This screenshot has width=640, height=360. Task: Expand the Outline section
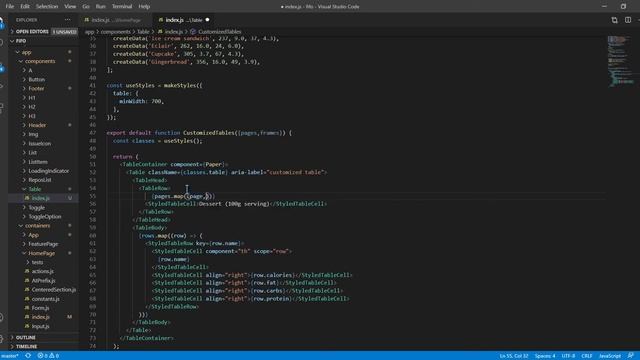[x=26, y=338]
